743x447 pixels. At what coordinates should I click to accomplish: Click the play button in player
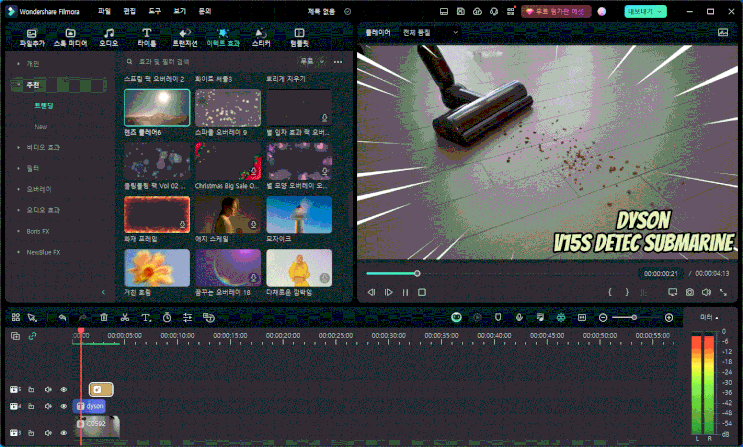(389, 292)
